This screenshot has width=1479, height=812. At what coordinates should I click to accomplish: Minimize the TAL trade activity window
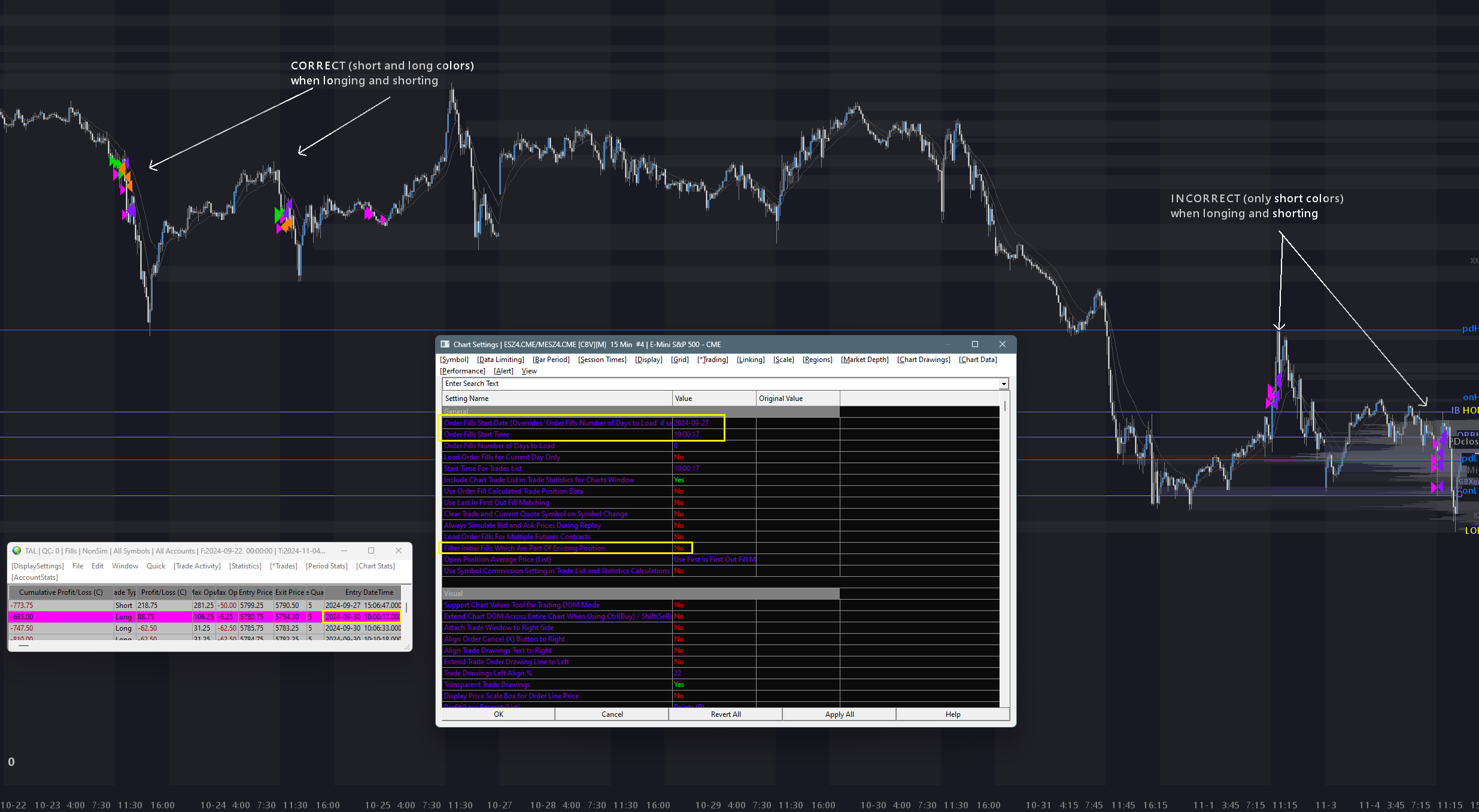click(x=344, y=551)
